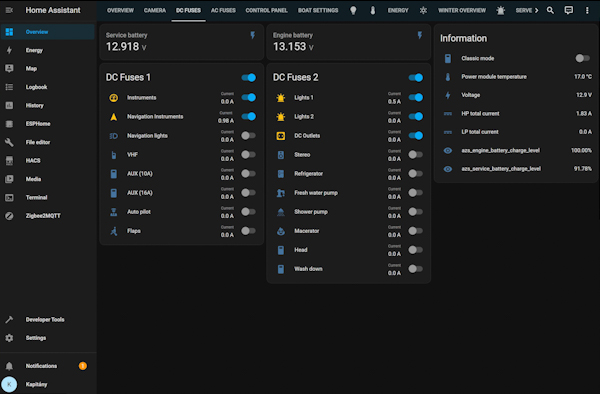
Task: Open Power module temperature details
Action: tap(516, 77)
